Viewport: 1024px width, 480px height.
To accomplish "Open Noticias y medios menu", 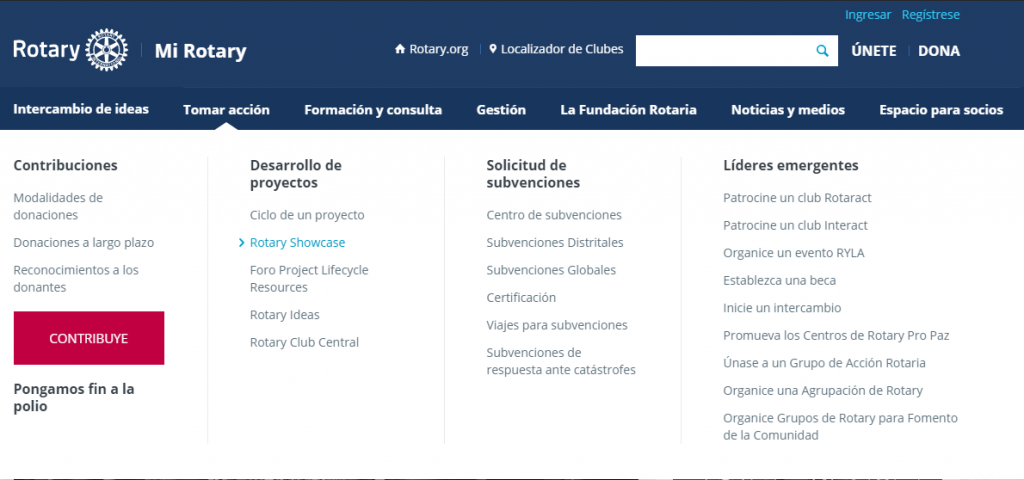I will (x=788, y=110).
